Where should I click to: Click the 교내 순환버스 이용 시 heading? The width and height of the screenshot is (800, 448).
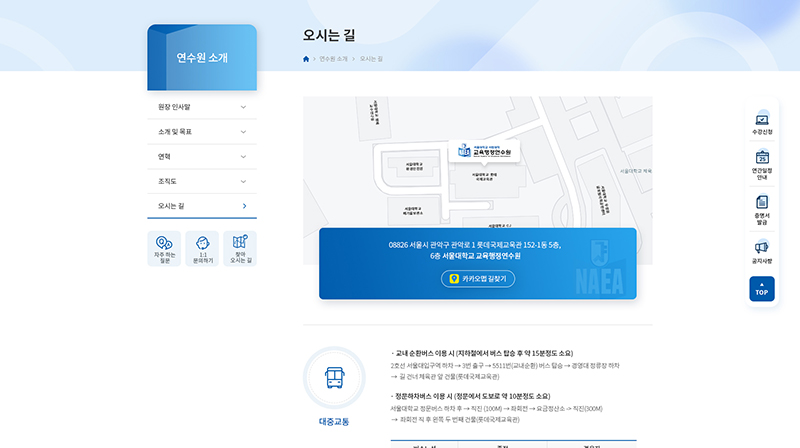click(x=482, y=353)
